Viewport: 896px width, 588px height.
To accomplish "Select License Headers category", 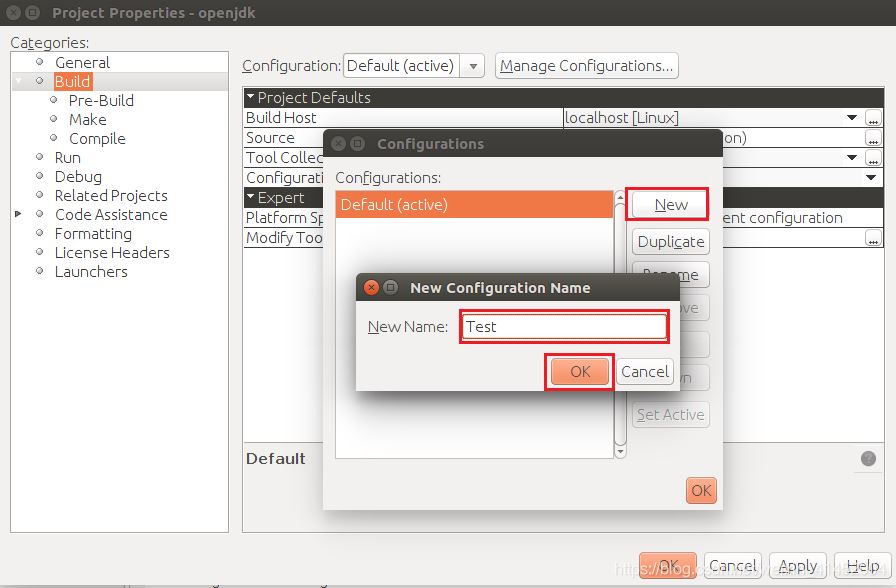I will [112, 253].
